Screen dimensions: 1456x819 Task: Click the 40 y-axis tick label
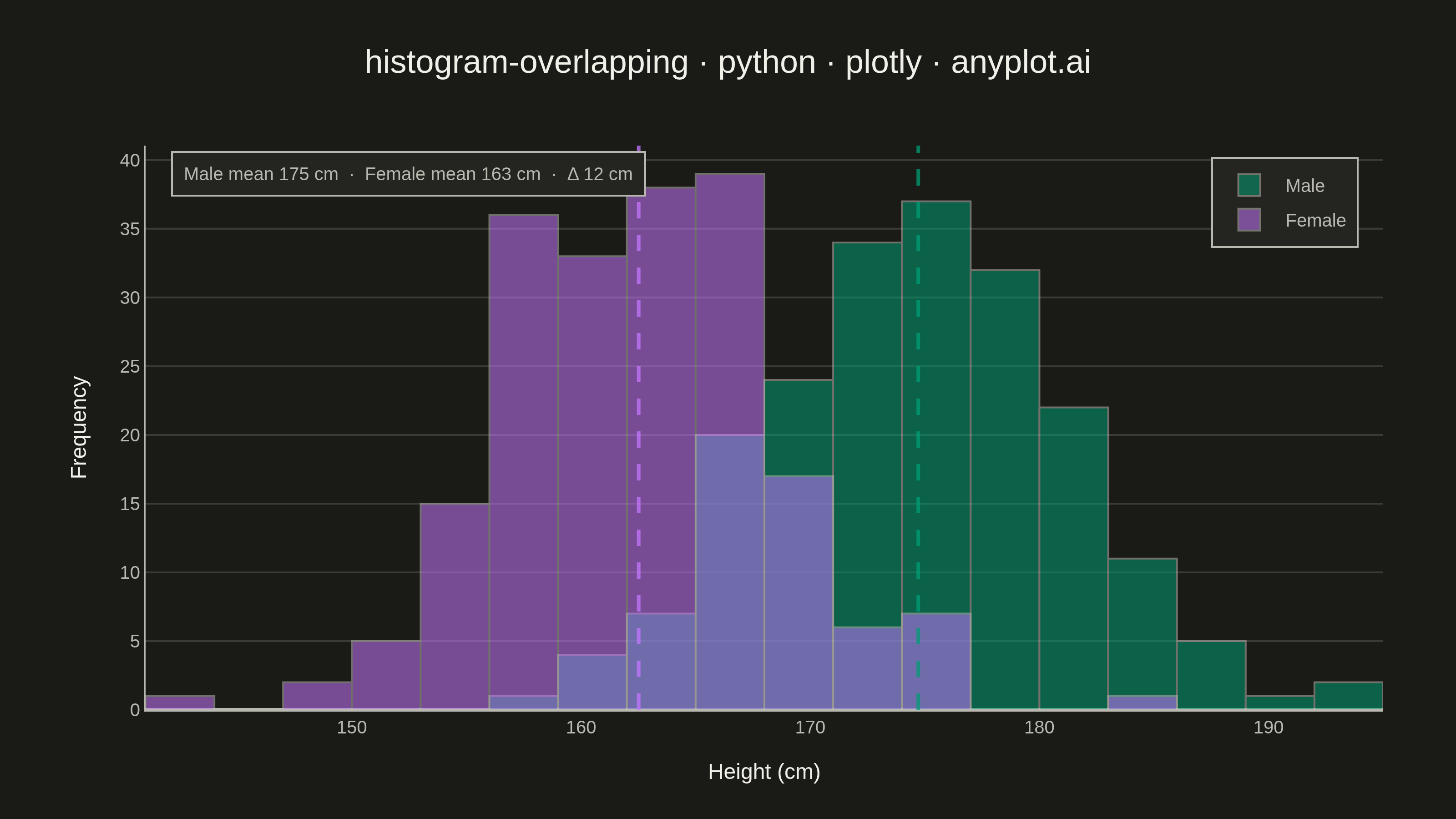point(129,161)
